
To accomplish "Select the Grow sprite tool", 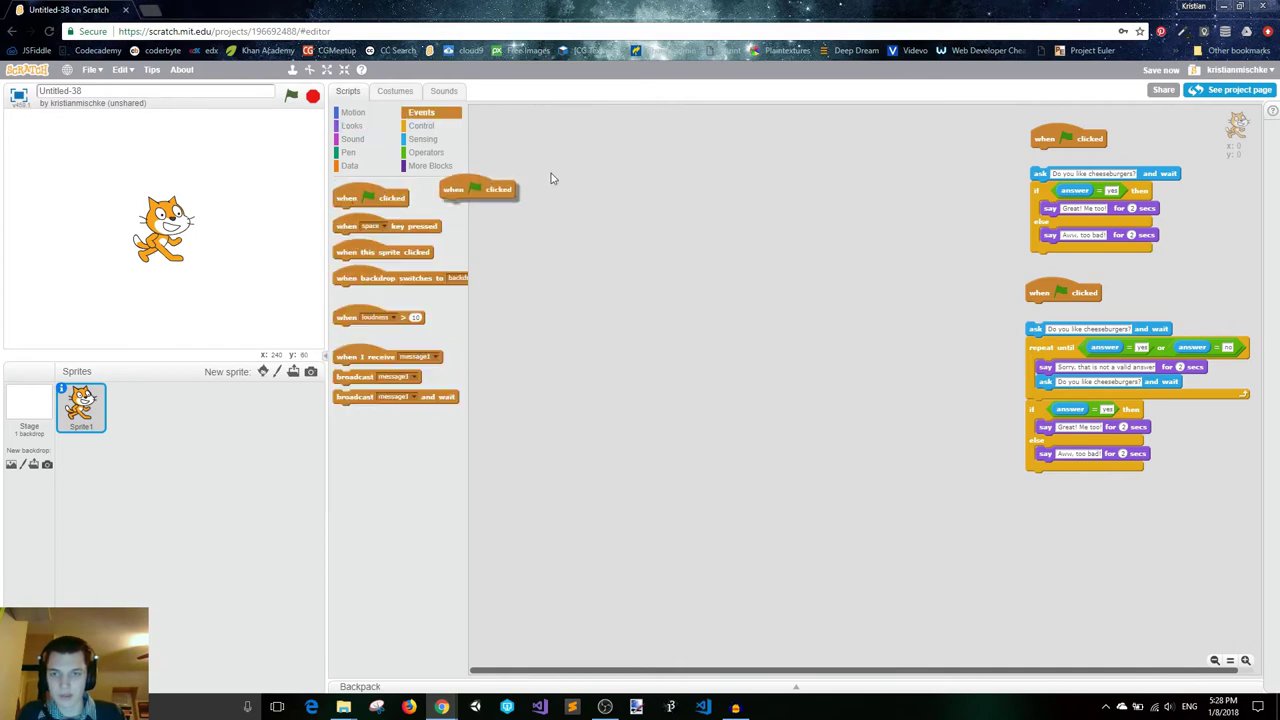I will coord(327,70).
